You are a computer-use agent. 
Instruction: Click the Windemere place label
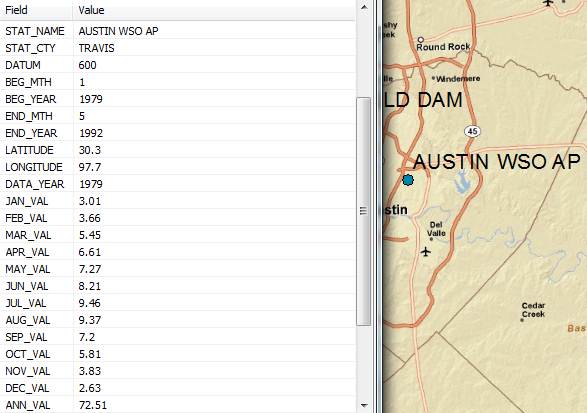click(x=458, y=79)
